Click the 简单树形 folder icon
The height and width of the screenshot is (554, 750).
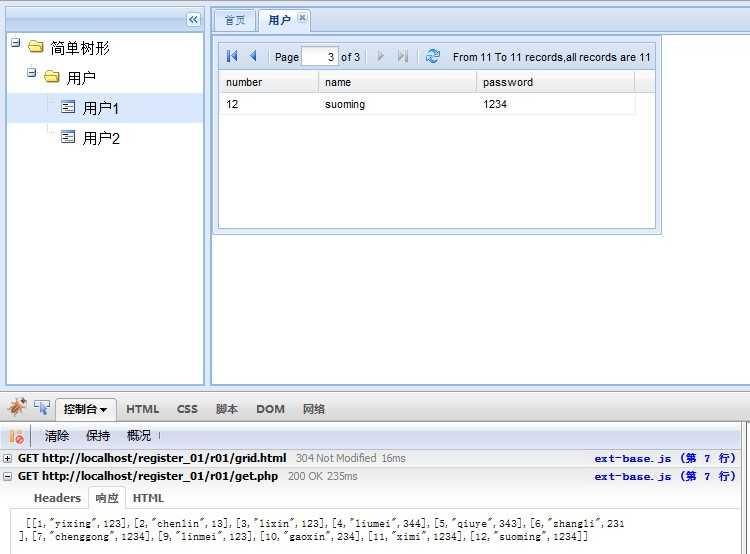pos(36,47)
